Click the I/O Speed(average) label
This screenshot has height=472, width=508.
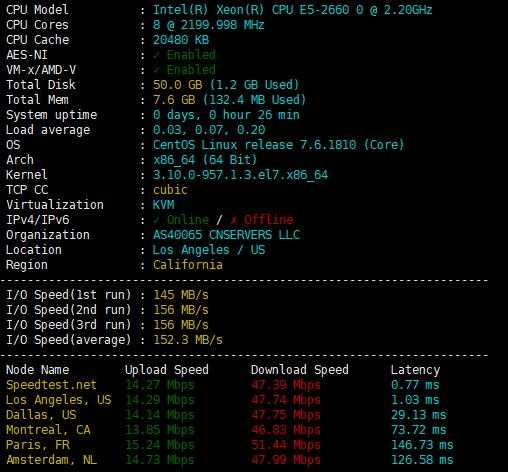[x=69, y=340]
